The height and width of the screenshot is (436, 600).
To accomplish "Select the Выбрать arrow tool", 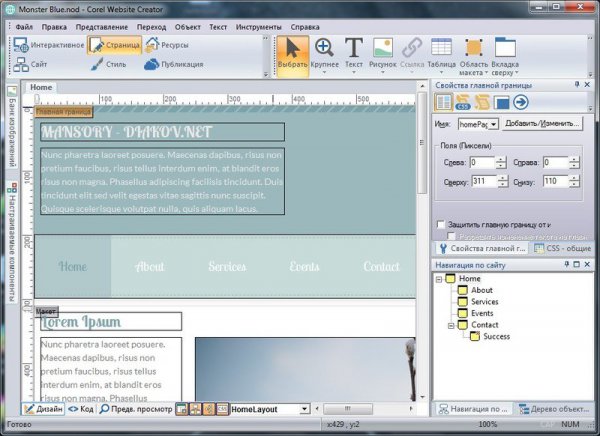I will coord(293,56).
